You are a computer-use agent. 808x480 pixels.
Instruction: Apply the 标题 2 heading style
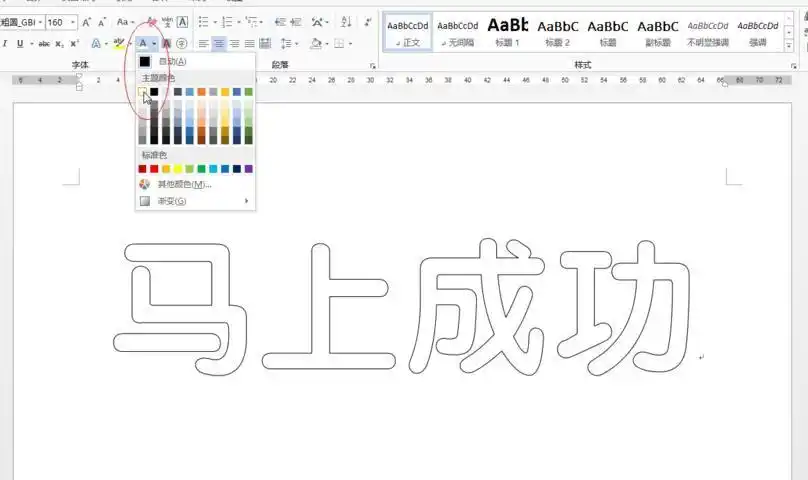(558, 32)
